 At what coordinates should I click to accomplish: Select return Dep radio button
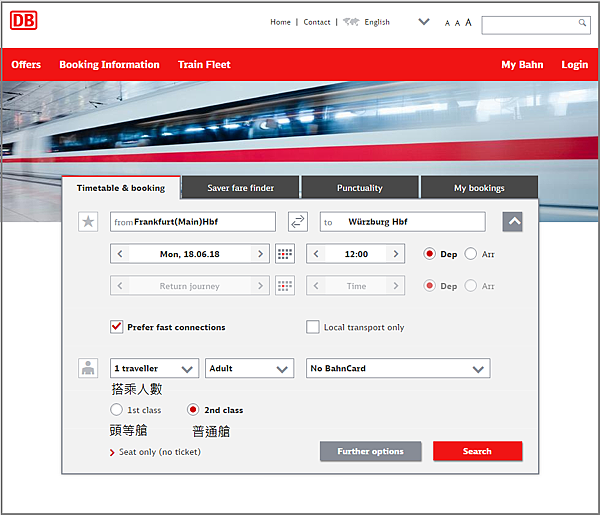[429, 286]
